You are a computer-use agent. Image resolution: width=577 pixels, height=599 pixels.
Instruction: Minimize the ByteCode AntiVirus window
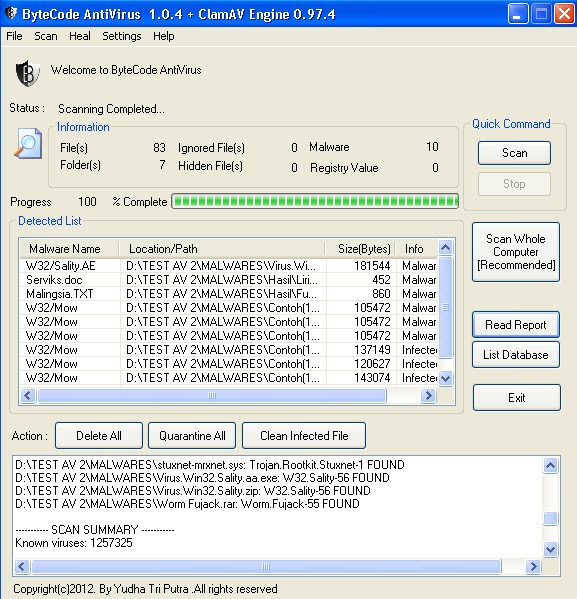[517, 14]
